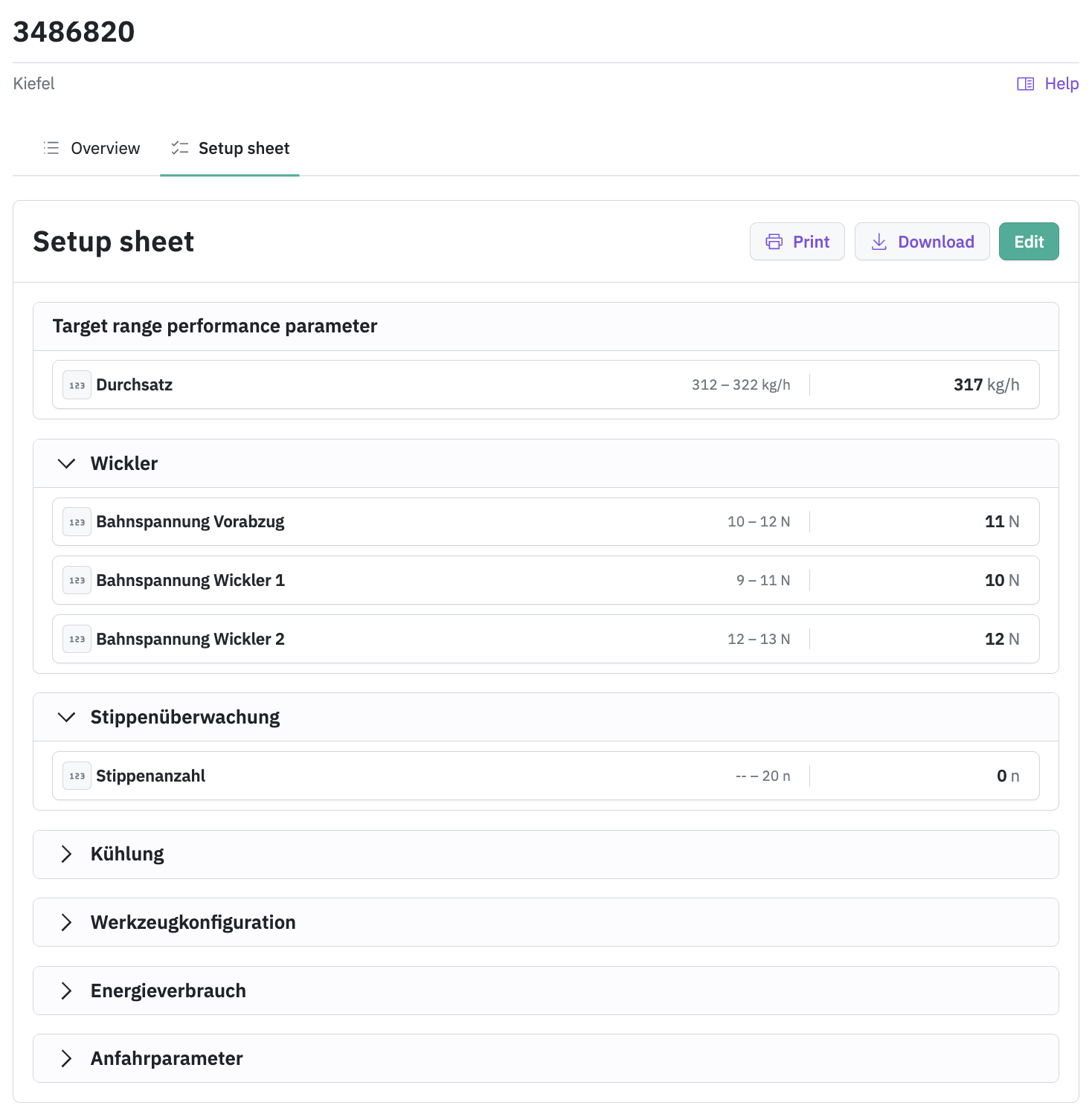Click the Durchsatz value 317 kg/h

986,385
